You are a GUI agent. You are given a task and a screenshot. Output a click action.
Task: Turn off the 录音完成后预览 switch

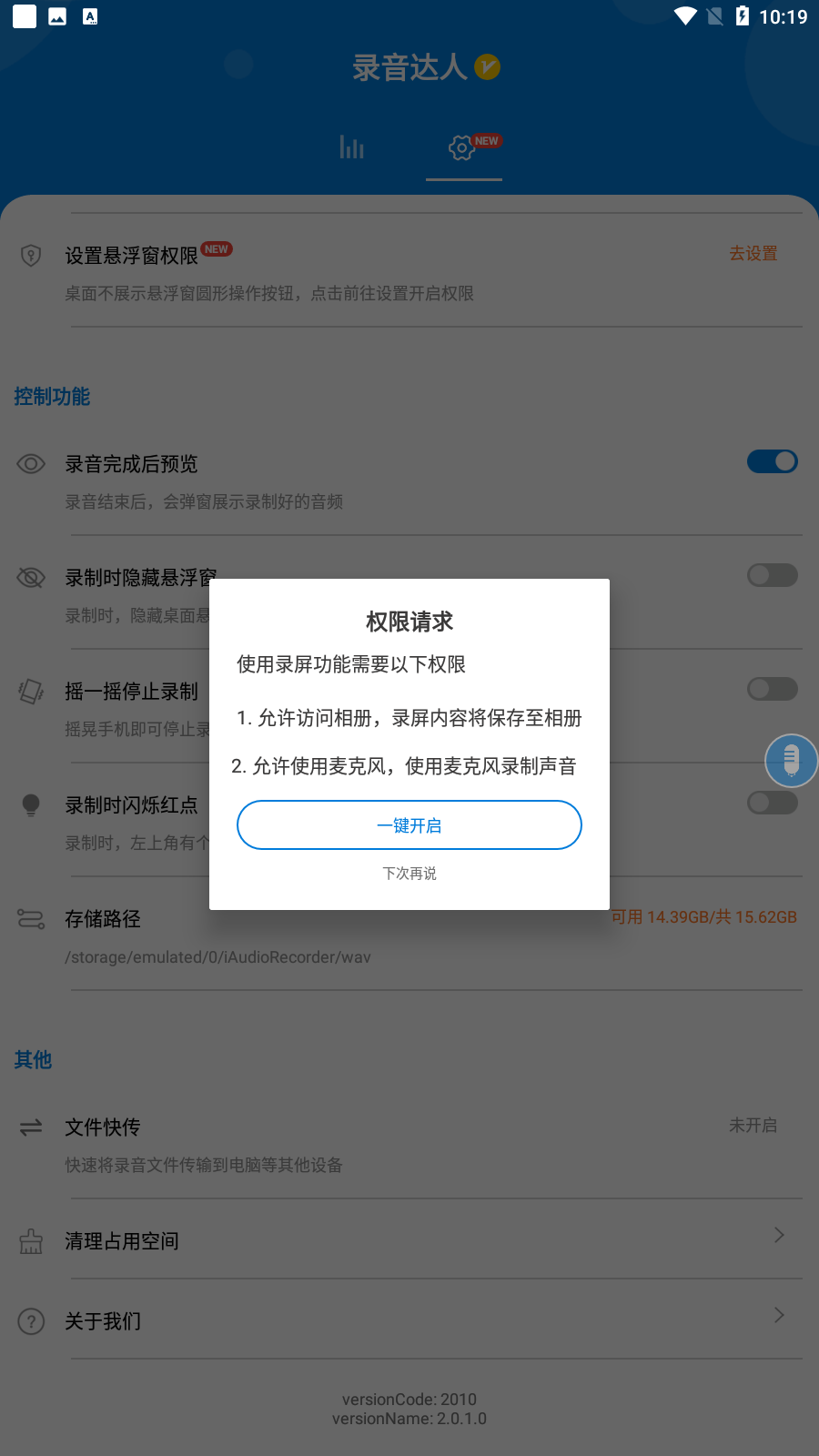tap(773, 461)
